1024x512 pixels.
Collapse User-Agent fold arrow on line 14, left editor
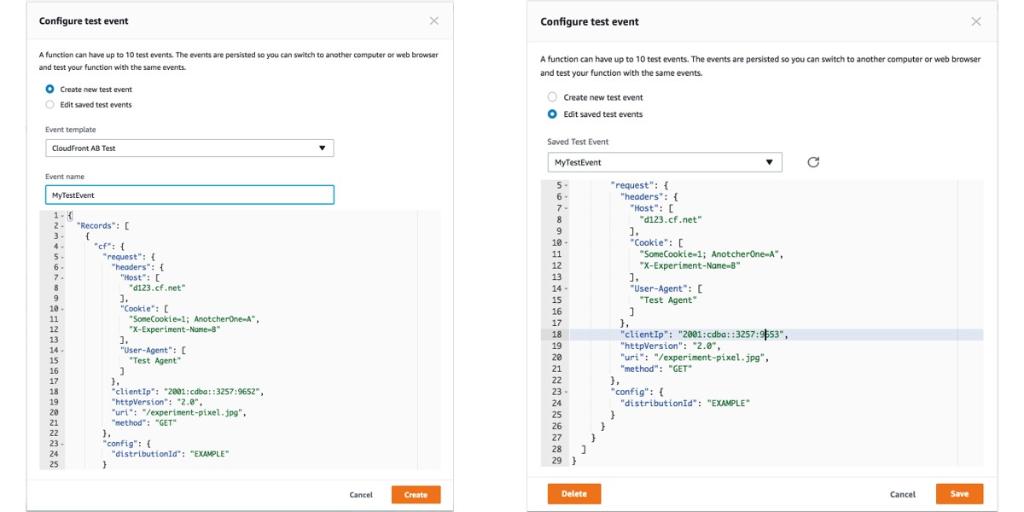coord(61,350)
